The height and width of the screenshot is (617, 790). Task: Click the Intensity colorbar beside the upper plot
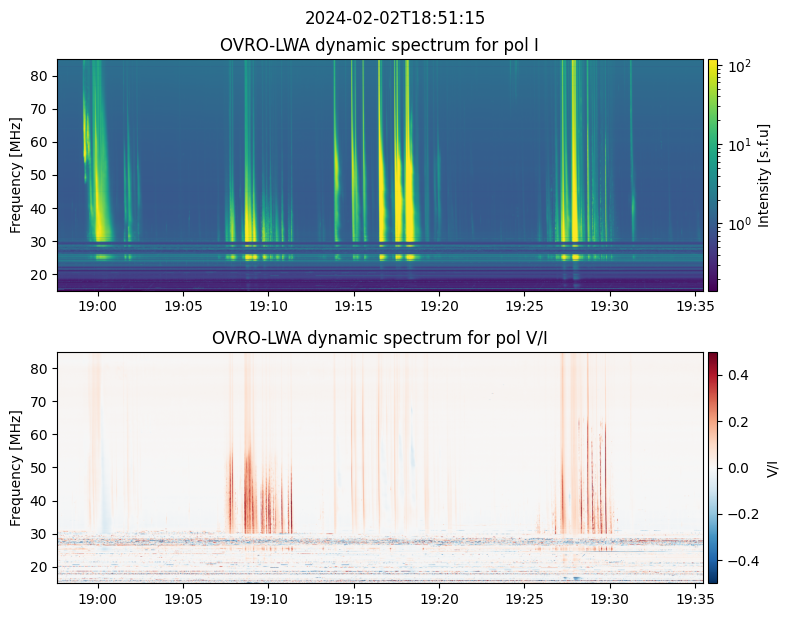point(713,175)
